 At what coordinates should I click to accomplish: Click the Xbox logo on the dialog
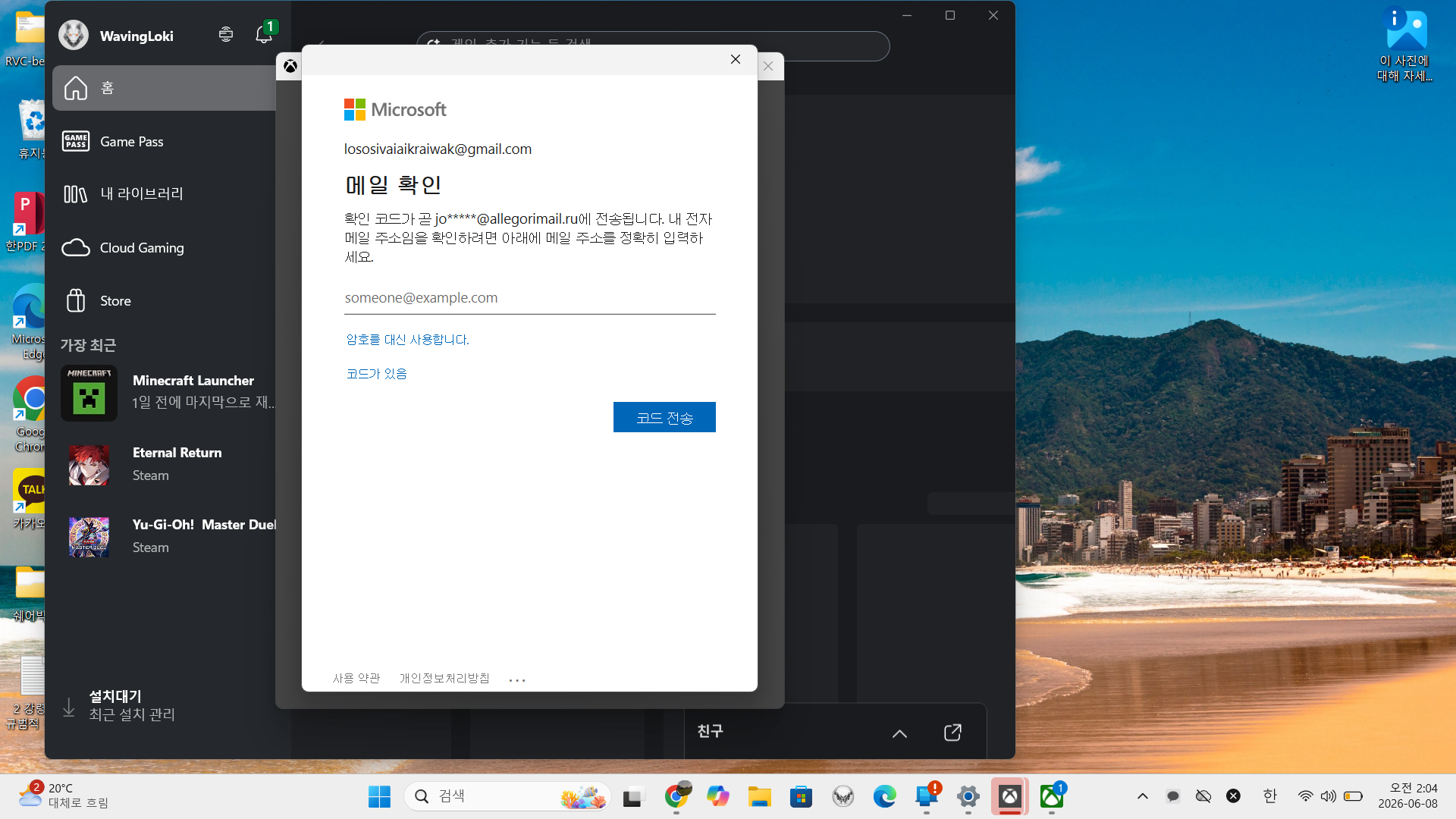290,67
